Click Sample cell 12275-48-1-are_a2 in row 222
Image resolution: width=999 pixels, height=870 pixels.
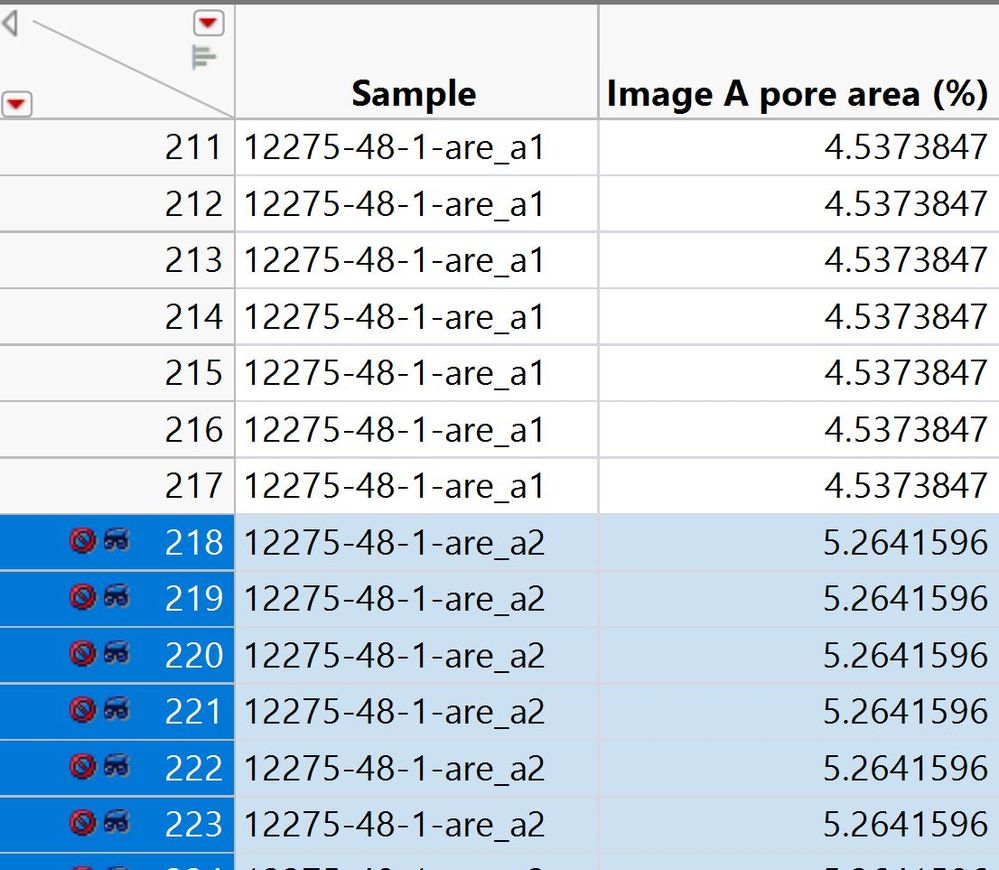click(x=416, y=768)
